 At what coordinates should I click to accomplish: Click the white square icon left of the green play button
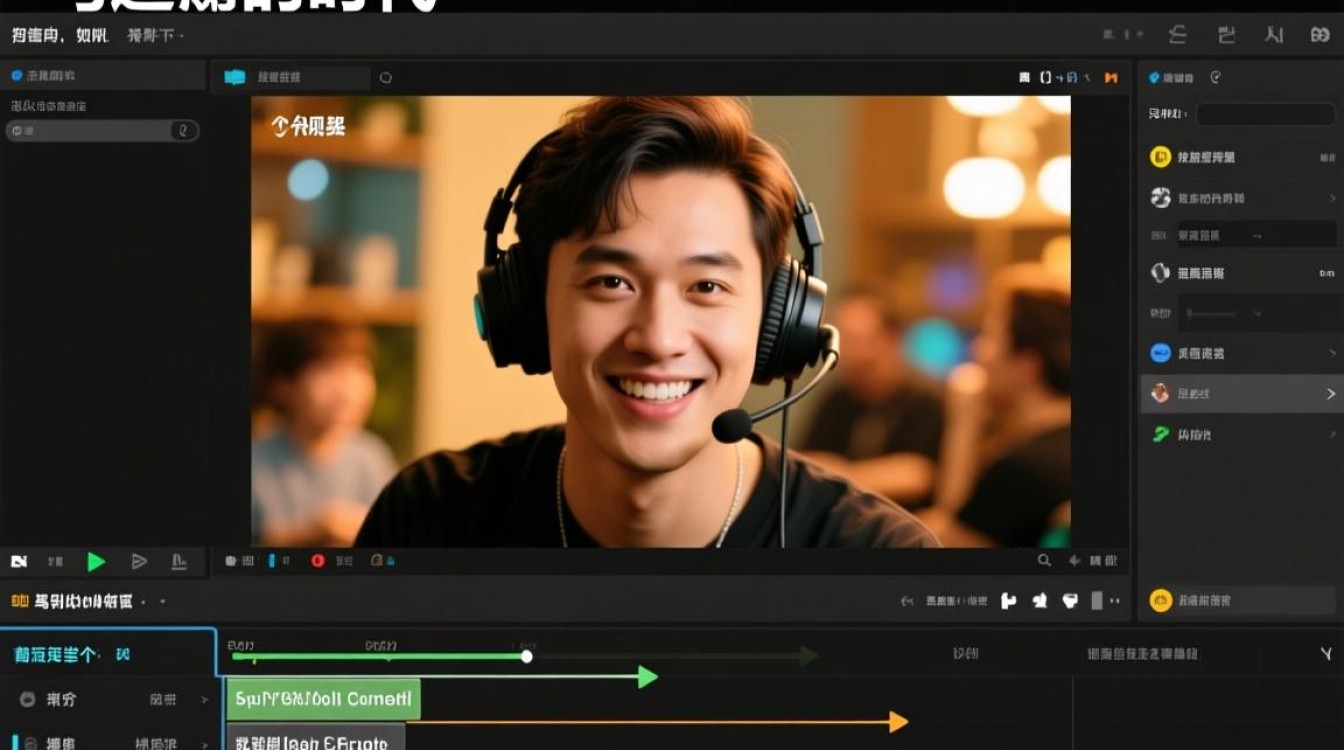tap(19, 562)
